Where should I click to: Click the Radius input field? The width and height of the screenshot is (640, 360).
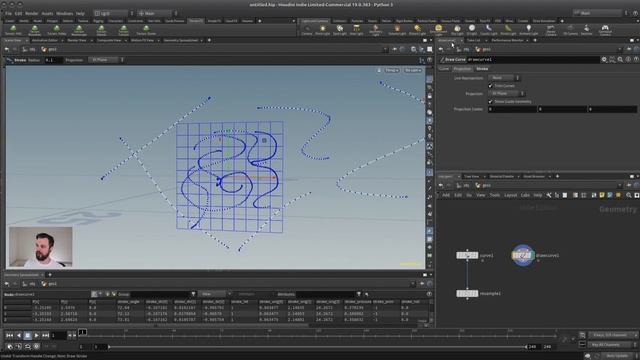point(53,60)
